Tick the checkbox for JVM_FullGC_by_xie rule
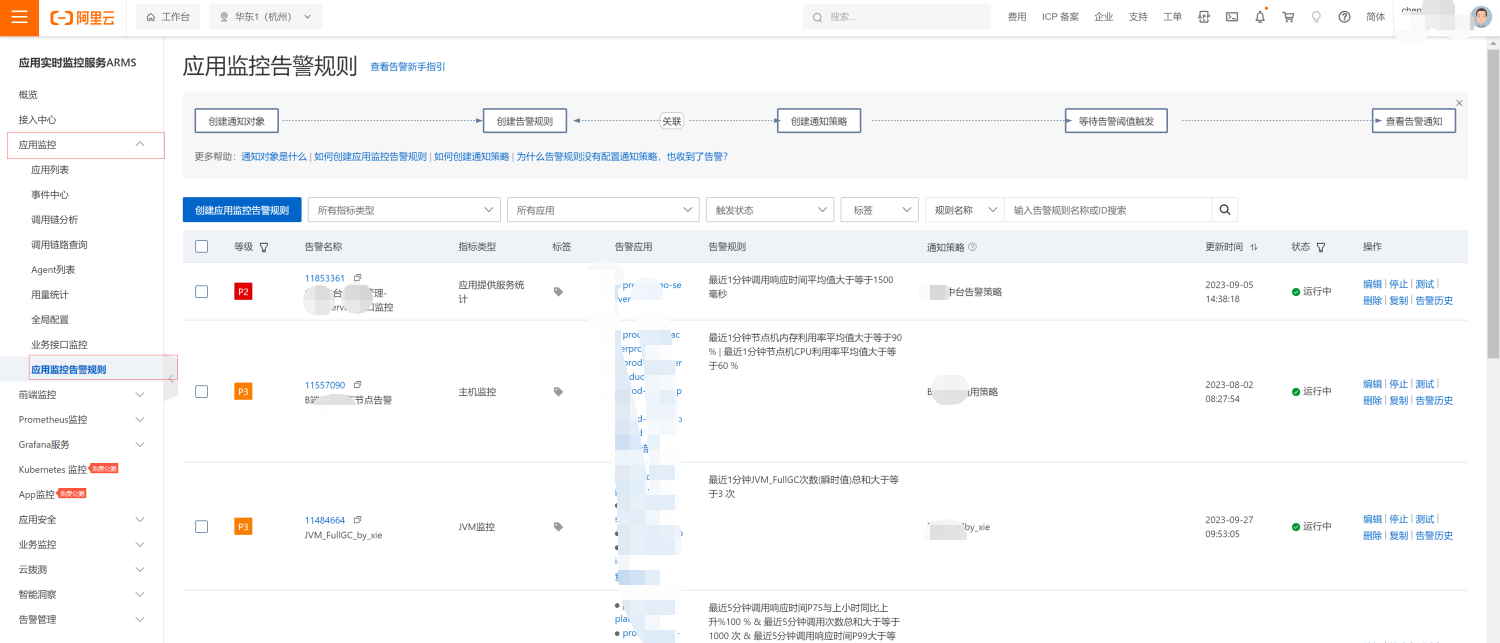This screenshot has width=1500, height=643. click(202, 527)
